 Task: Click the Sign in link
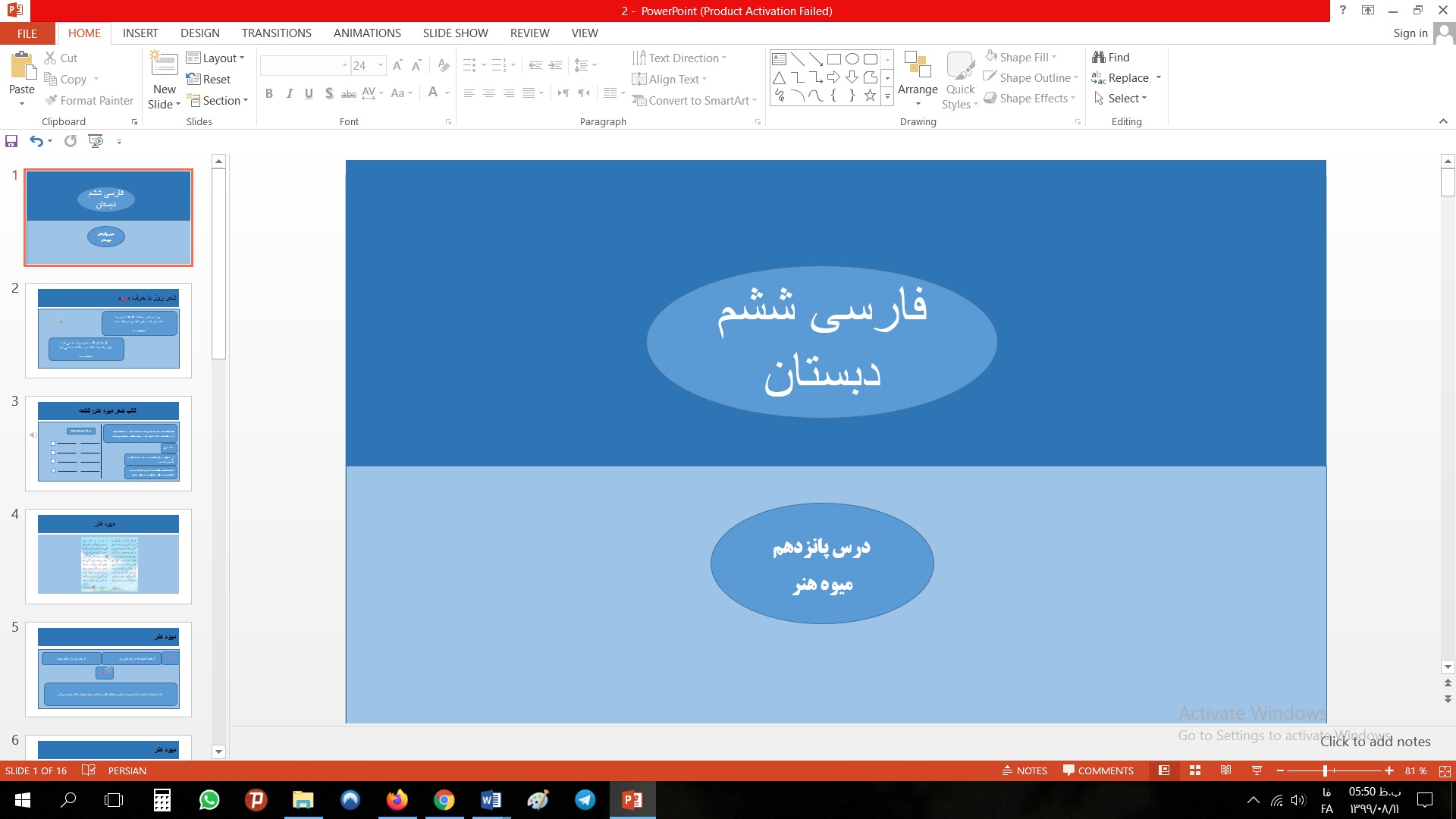point(1410,33)
